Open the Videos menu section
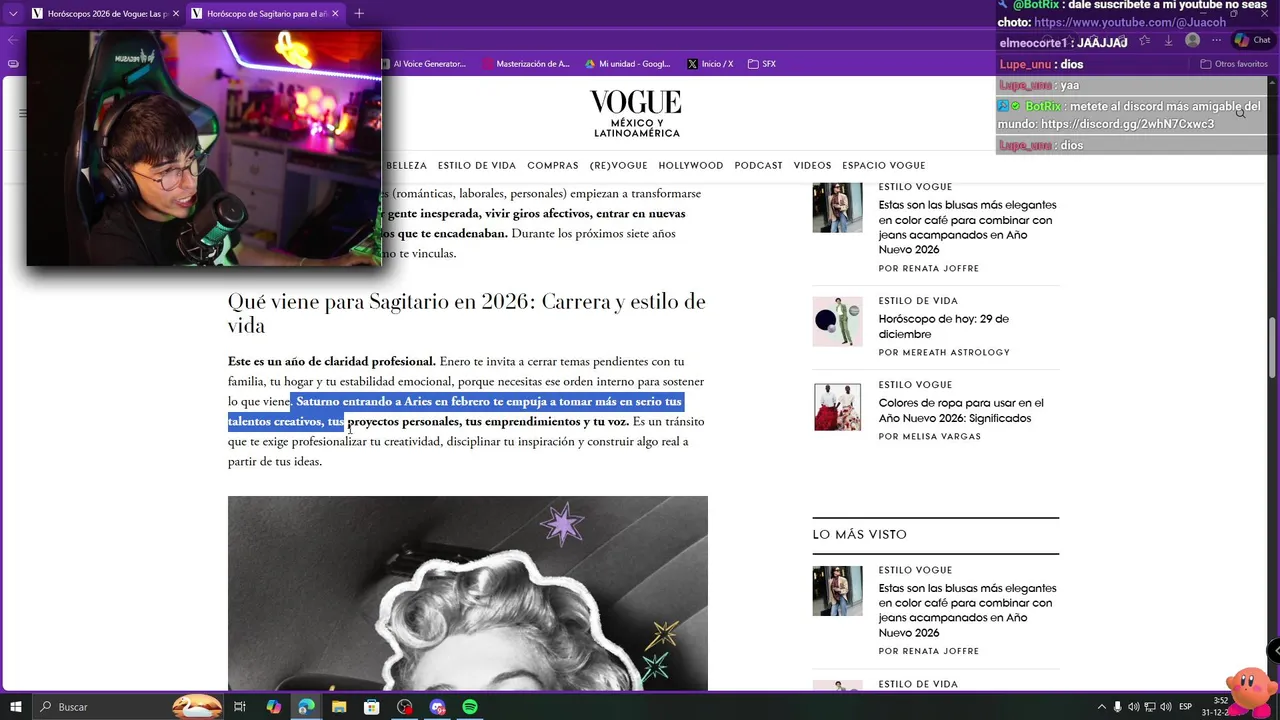This screenshot has width=1280, height=720. coord(812,166)
